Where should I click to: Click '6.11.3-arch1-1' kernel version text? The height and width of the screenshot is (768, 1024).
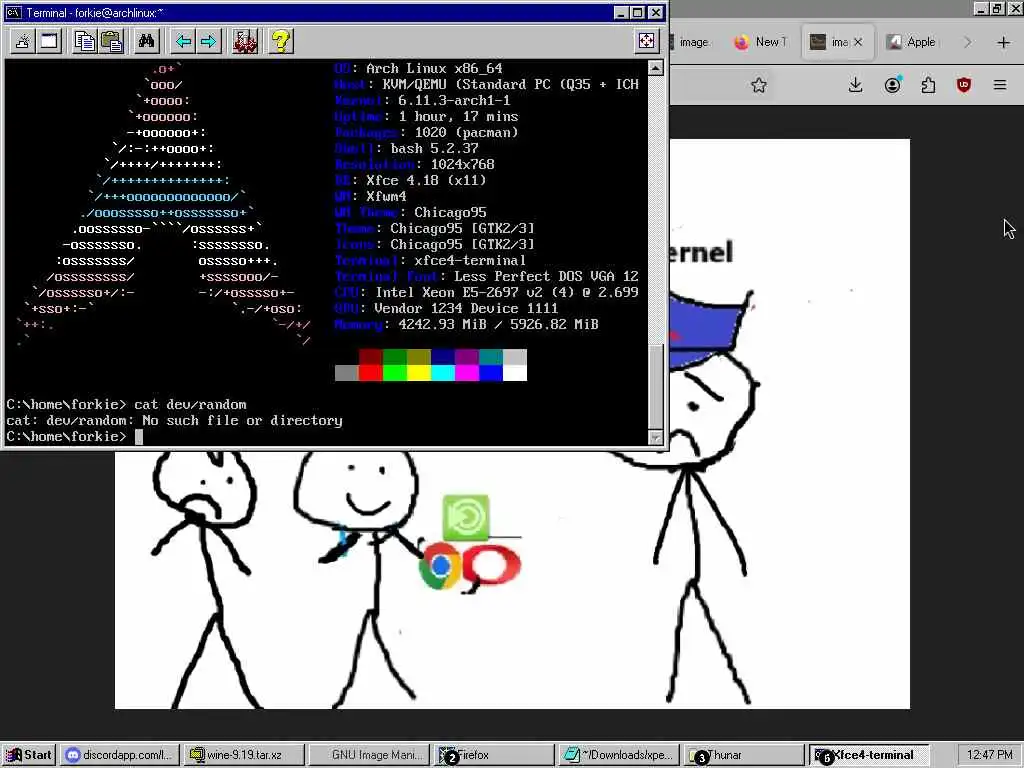point(455,101)
